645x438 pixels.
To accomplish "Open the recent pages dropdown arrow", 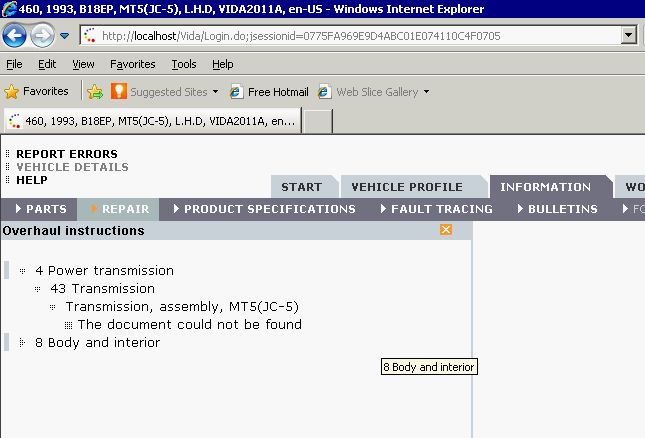I will 65,36.
